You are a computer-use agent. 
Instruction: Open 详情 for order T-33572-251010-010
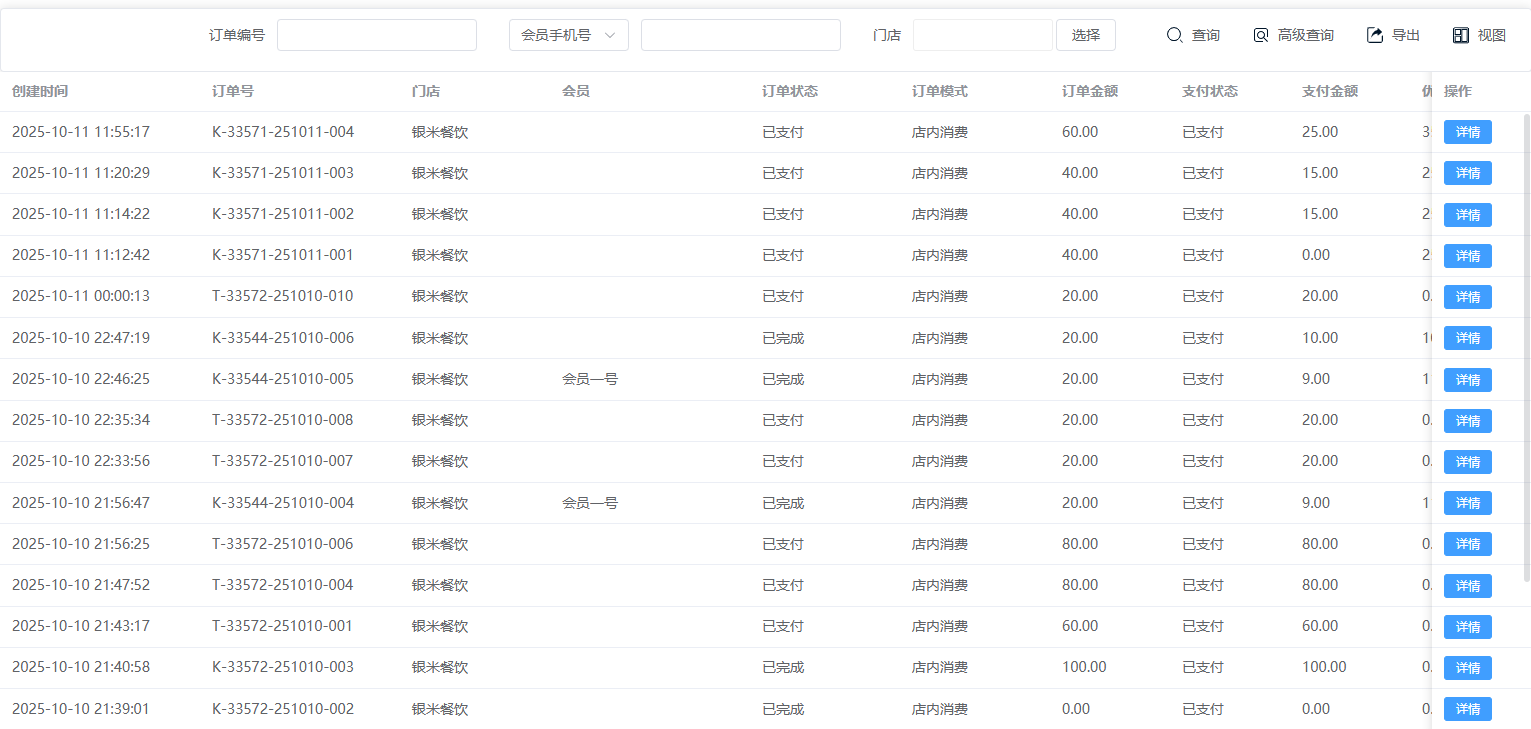pyautogui.click(x=1467, y=297)
